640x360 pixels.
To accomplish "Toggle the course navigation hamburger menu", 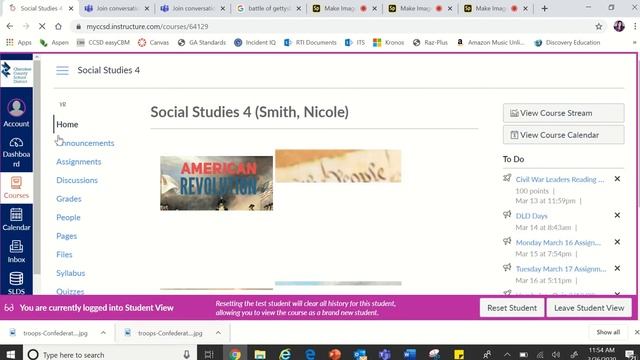I will (x=62, y=70).
